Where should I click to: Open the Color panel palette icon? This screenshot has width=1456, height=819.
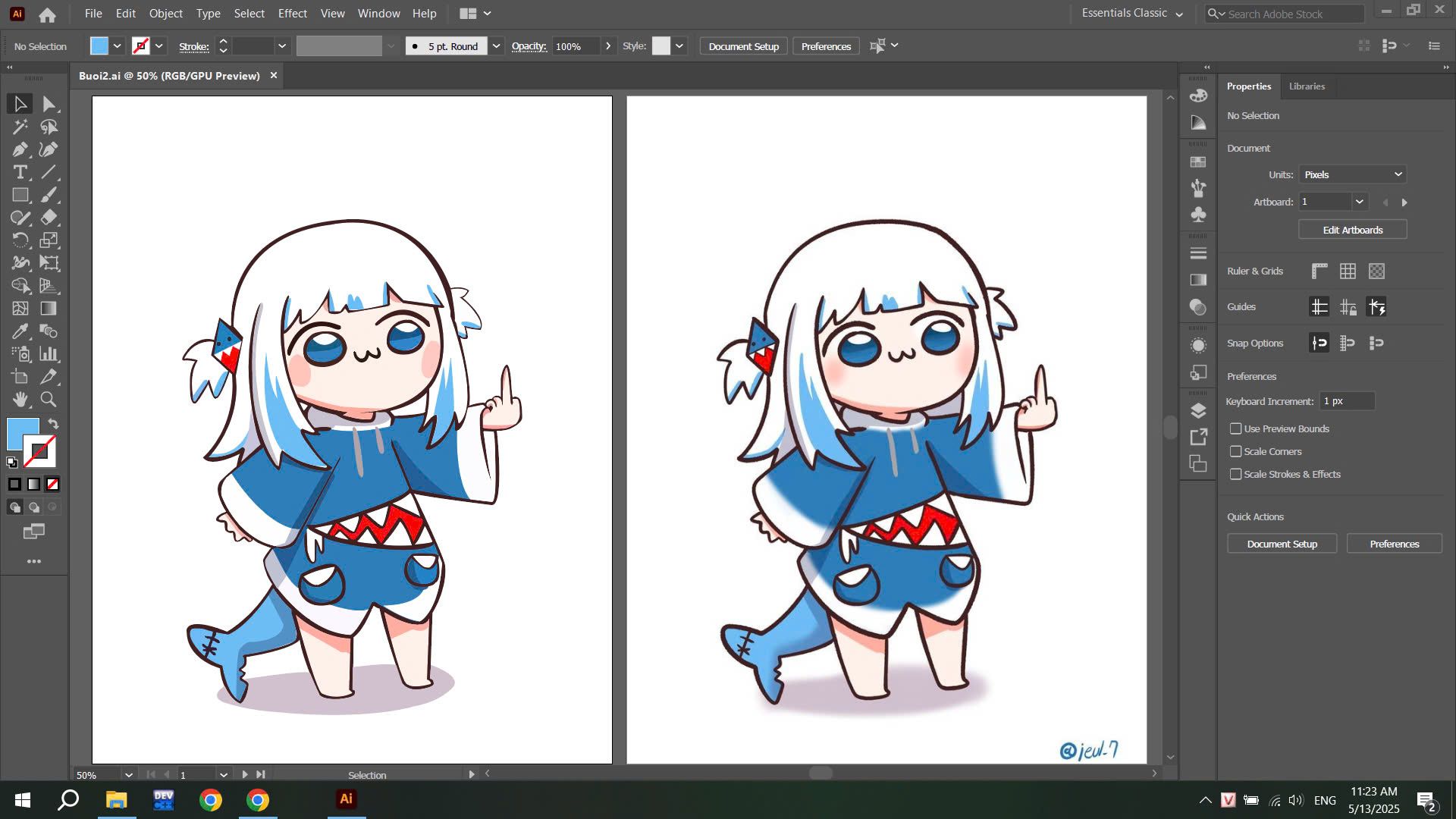click(1198, 96)
